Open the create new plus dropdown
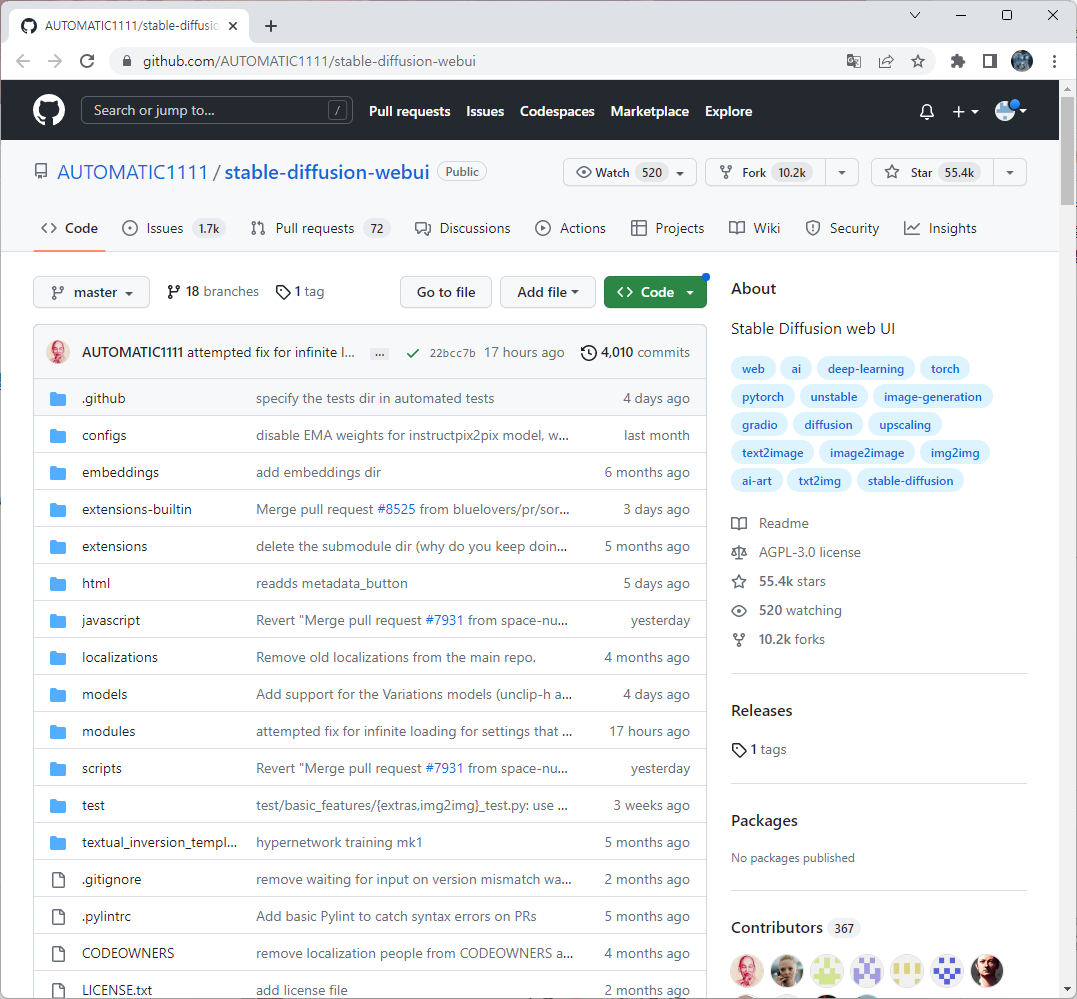1077x999 pixels. (965, 111)
